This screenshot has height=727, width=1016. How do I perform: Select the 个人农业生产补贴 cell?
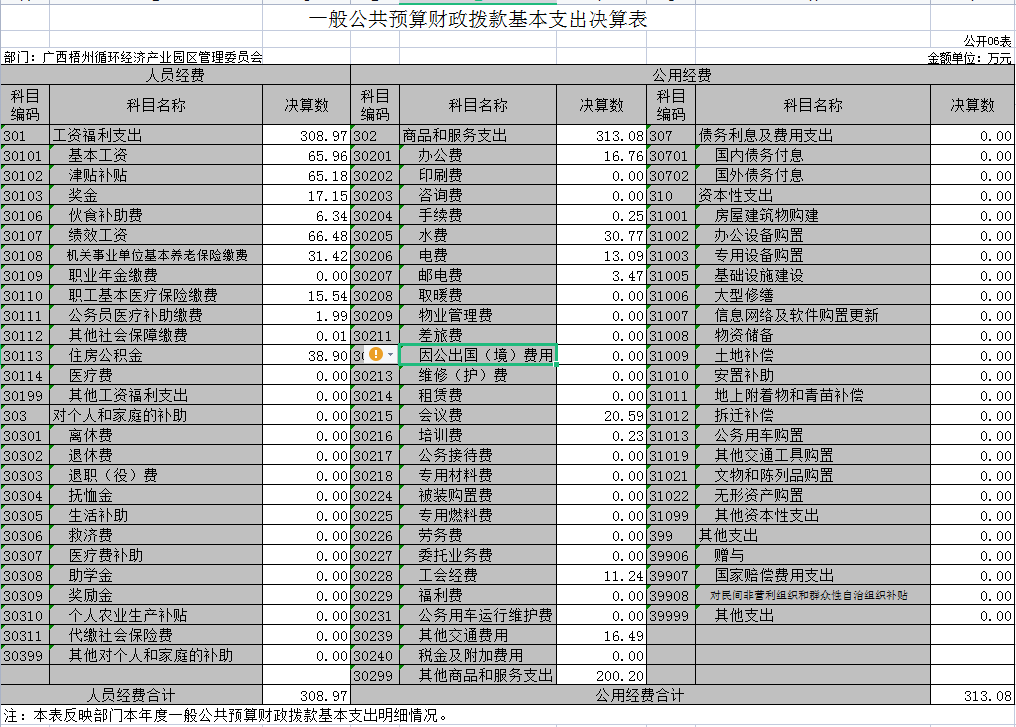(x=156, y=616)
